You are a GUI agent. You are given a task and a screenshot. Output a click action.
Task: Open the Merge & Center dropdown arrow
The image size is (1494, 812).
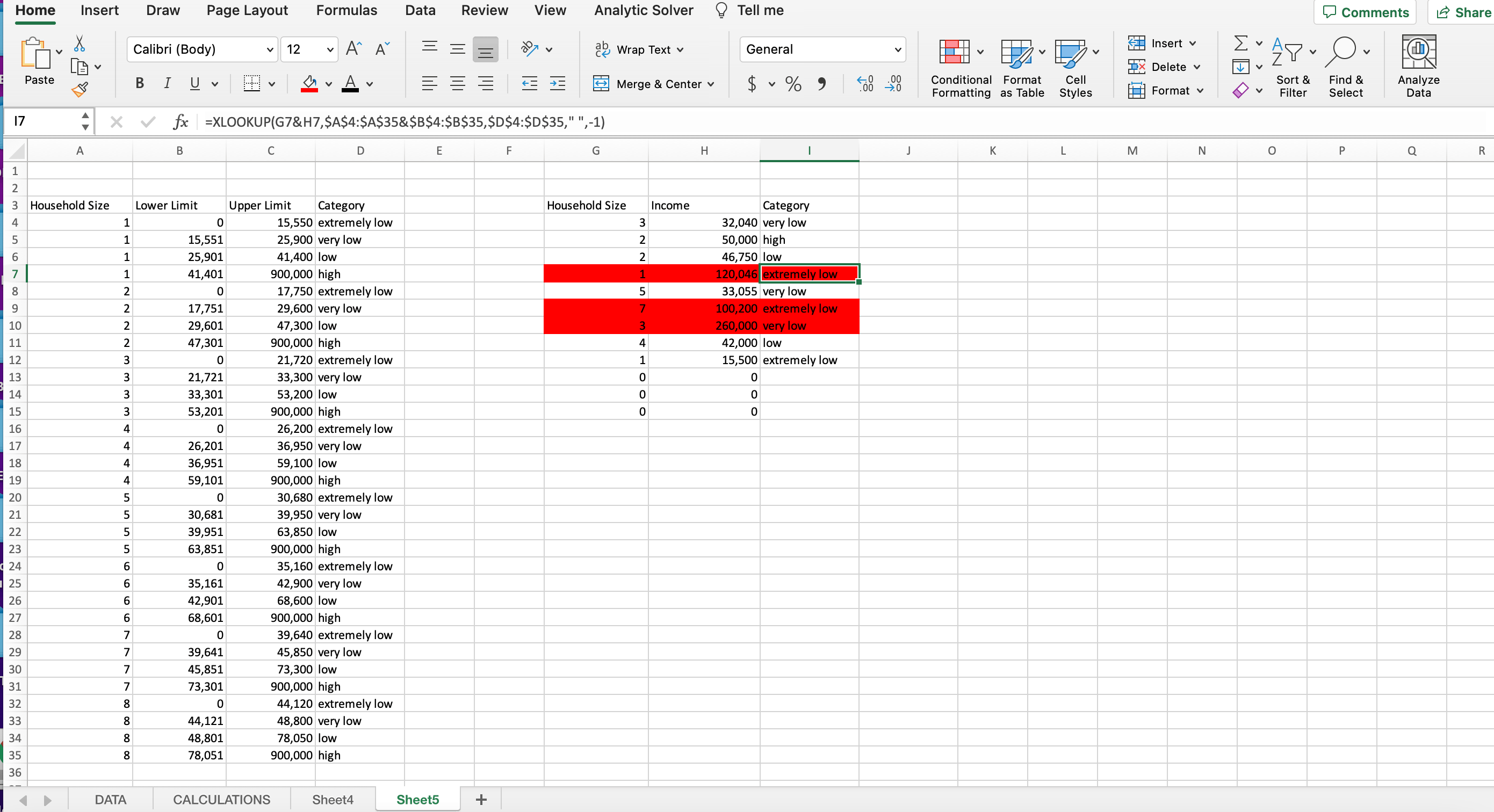[710, 84]
